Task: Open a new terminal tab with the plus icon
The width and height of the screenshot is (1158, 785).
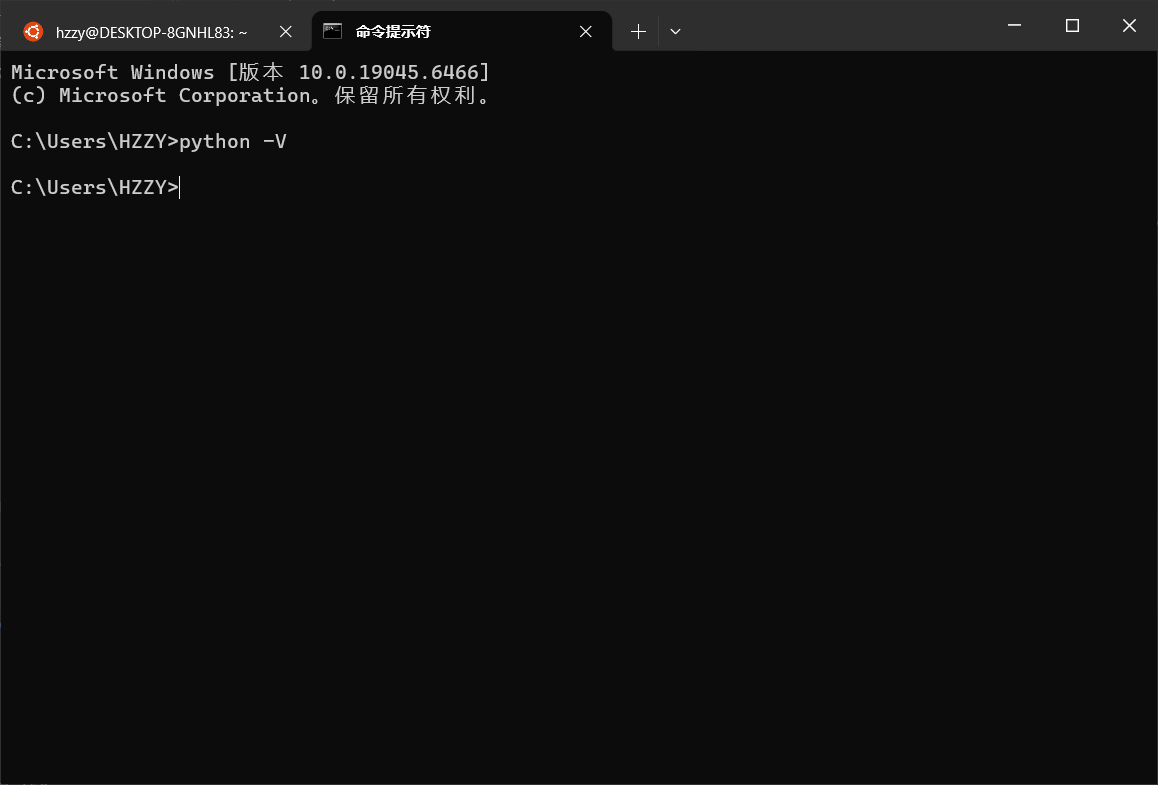Action: pyautogui.click(x=638, y=31)
